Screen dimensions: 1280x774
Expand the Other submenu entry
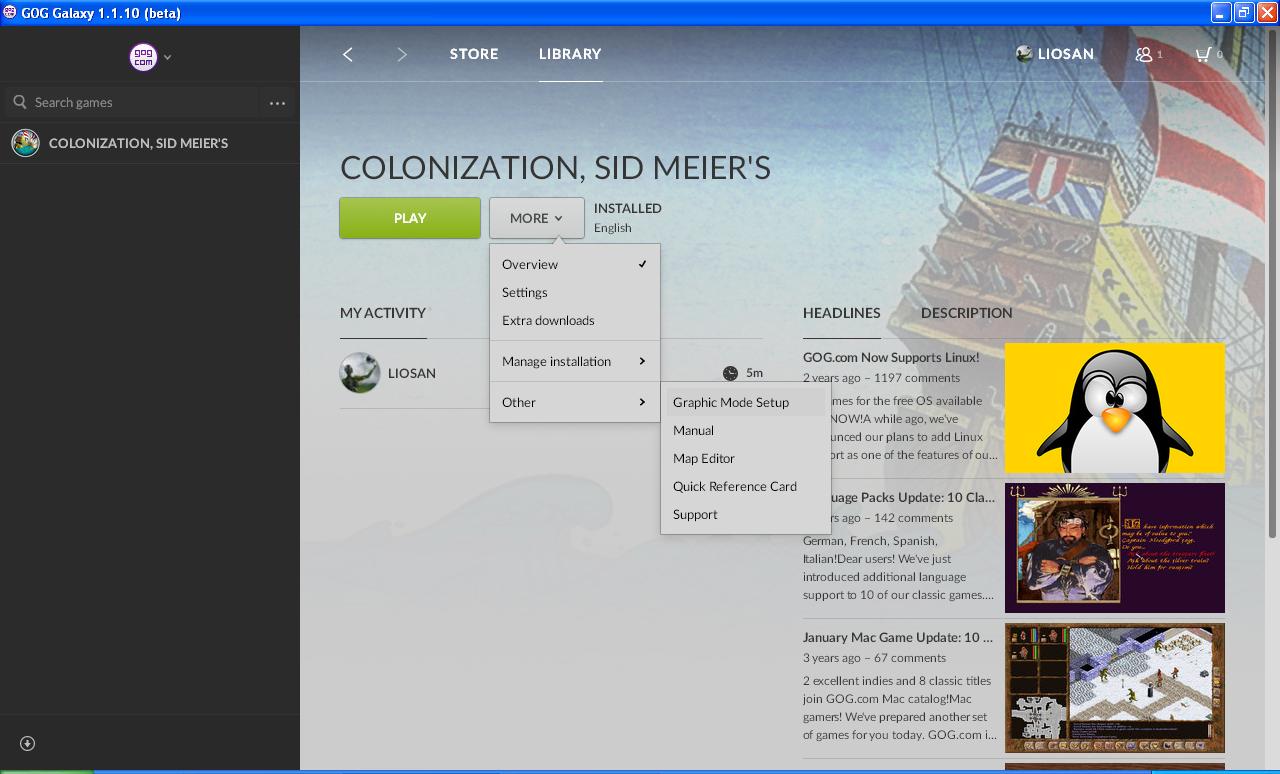pos(574,402)
